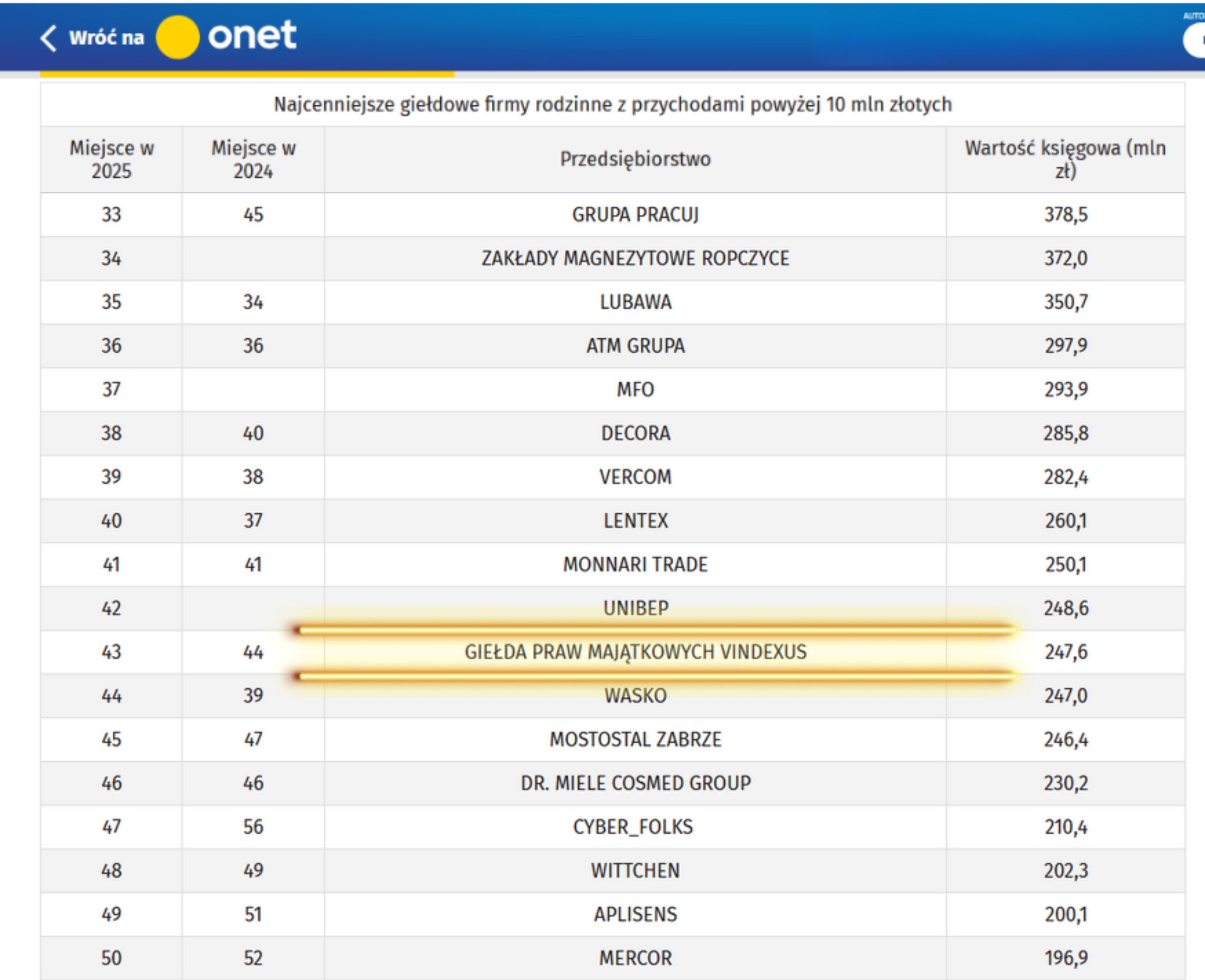Click the value 282,4 for VERCOM

point(1065,477)
